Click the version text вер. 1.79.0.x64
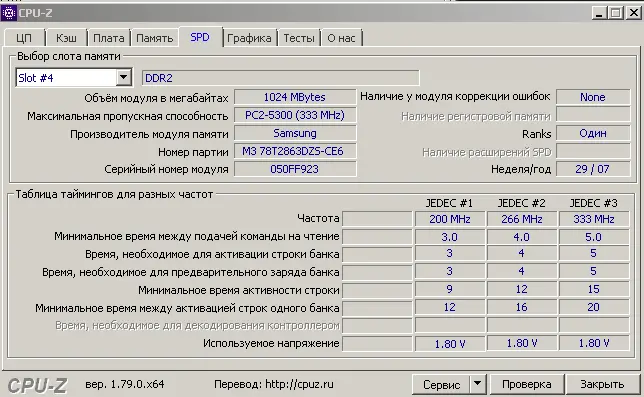 [x=125, y=384]
